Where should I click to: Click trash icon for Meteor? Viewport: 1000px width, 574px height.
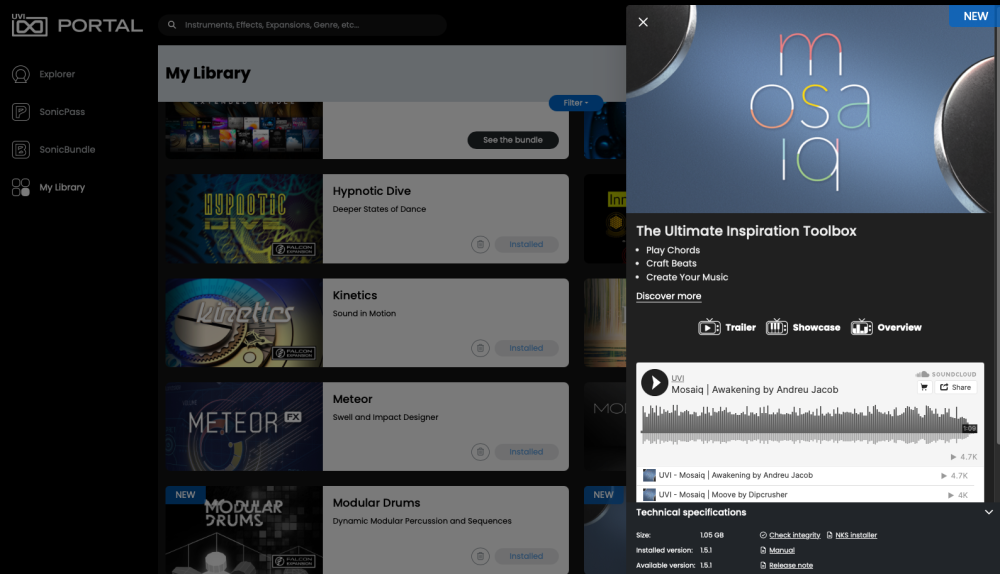click(480, 452)
